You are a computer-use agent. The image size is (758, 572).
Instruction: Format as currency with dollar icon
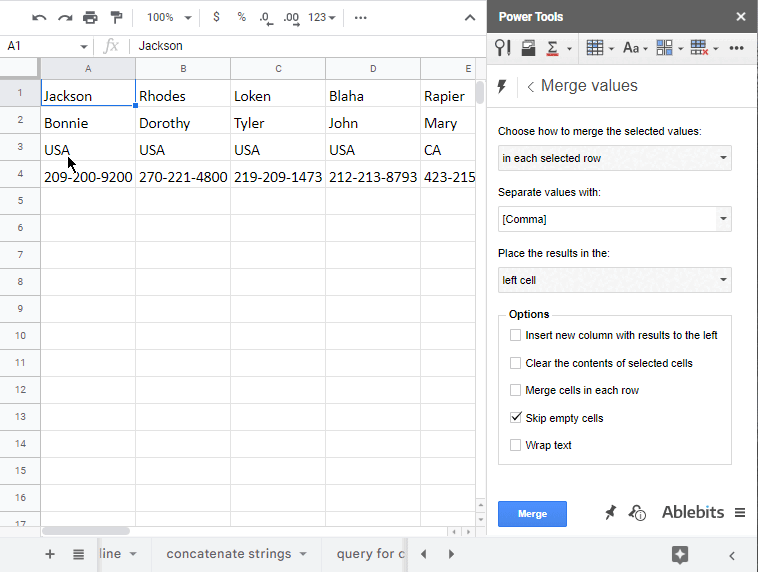216,17
